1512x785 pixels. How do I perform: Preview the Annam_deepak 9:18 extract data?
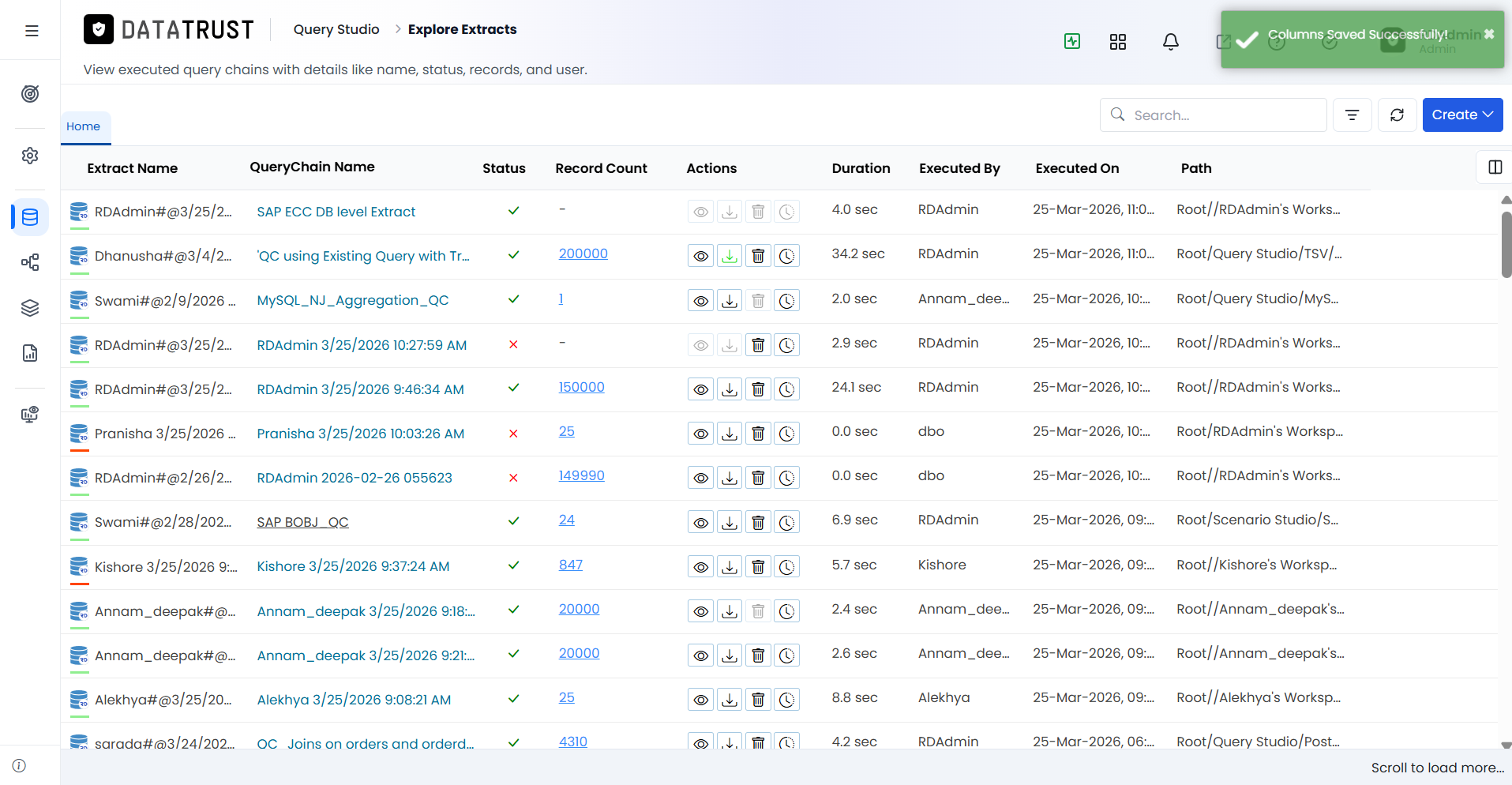700,611
